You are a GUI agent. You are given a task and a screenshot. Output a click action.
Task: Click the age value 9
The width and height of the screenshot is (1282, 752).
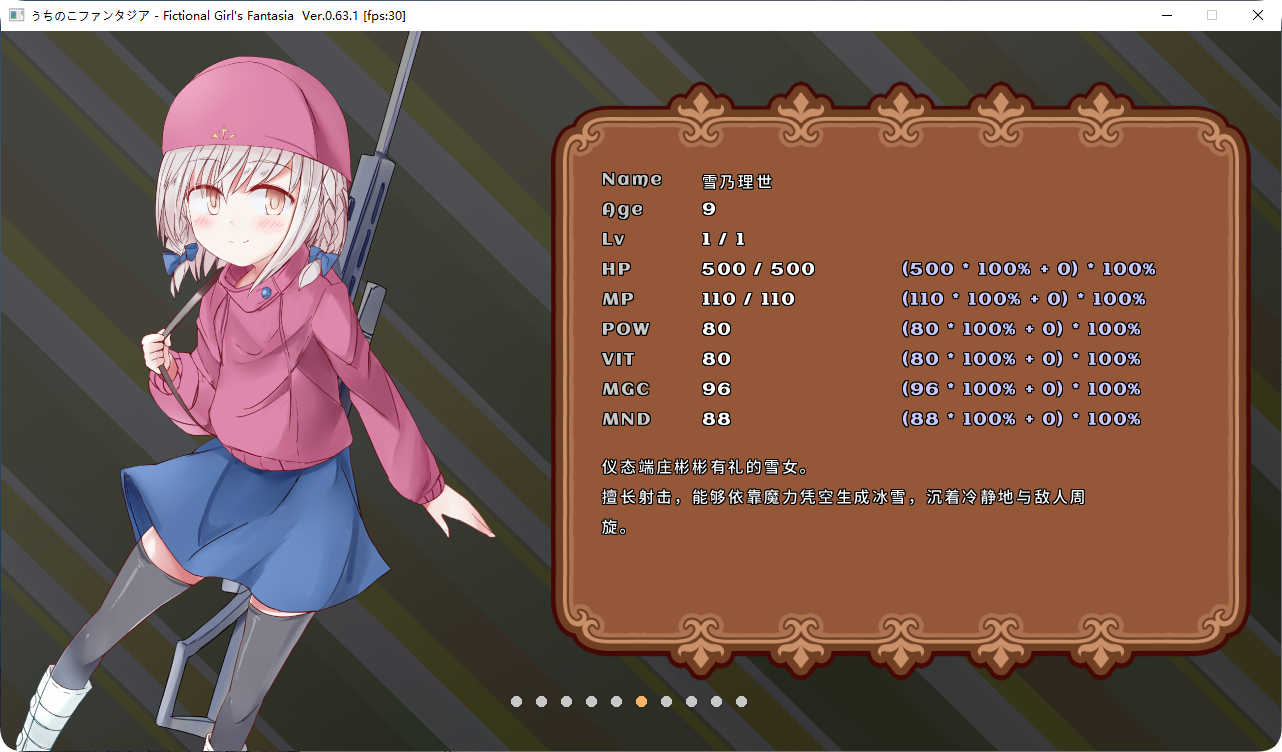click(x=709, y=209)
